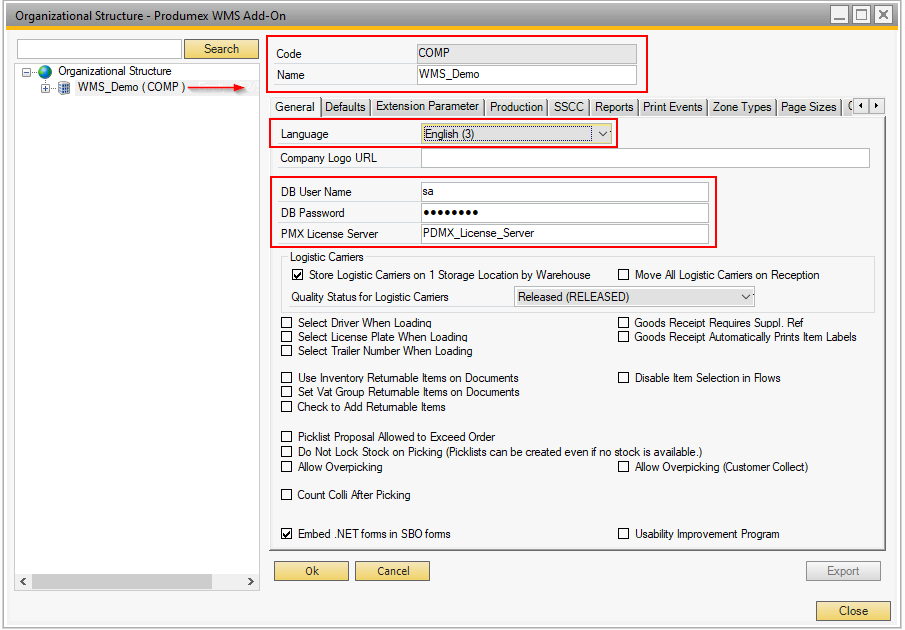Uncheck Store Logistic Carriers on 1 Storage Location
Screen dimensions: 905x630
(x=297, y=275)
